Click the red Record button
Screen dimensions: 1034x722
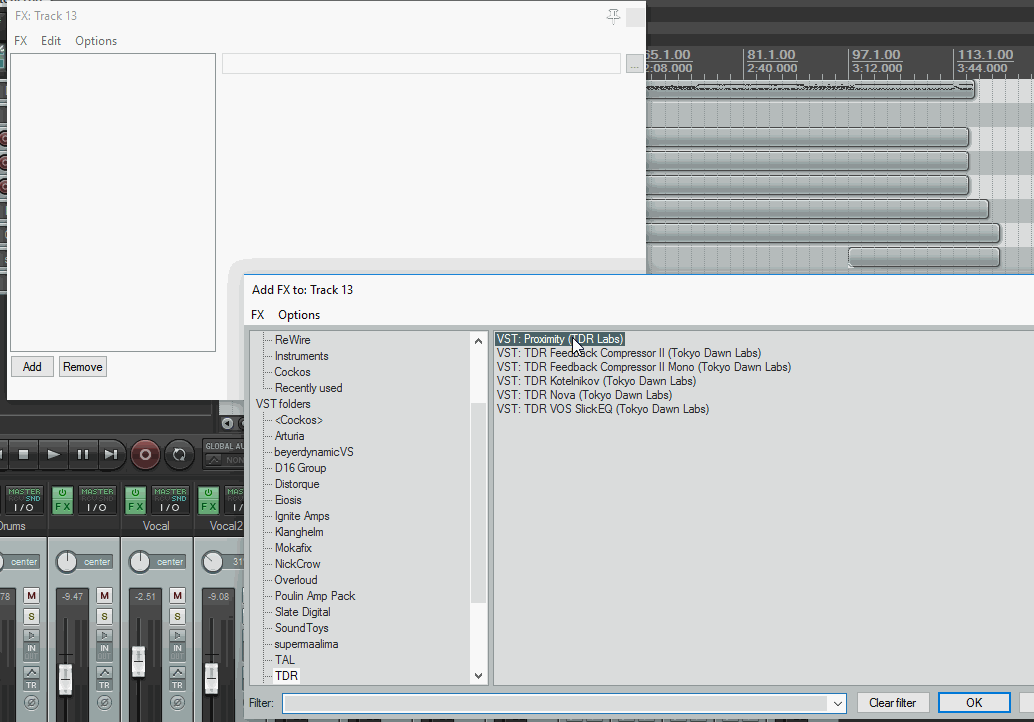pyautogui.click(x=145, y=454)
